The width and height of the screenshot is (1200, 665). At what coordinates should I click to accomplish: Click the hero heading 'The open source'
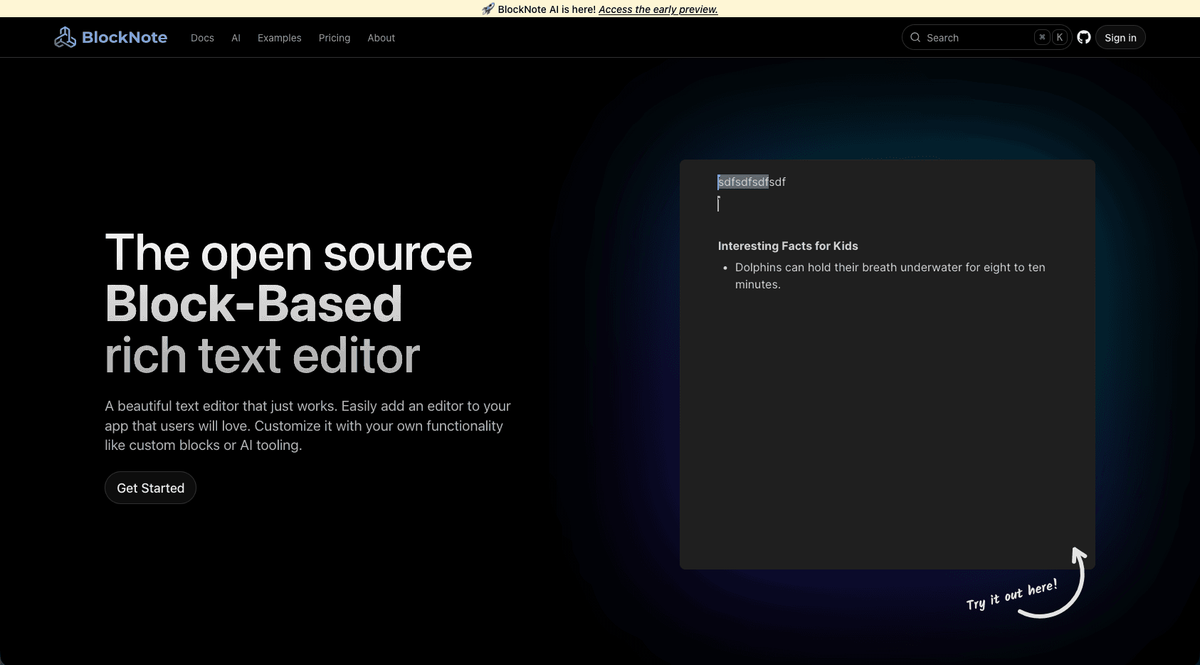[289, 252]
